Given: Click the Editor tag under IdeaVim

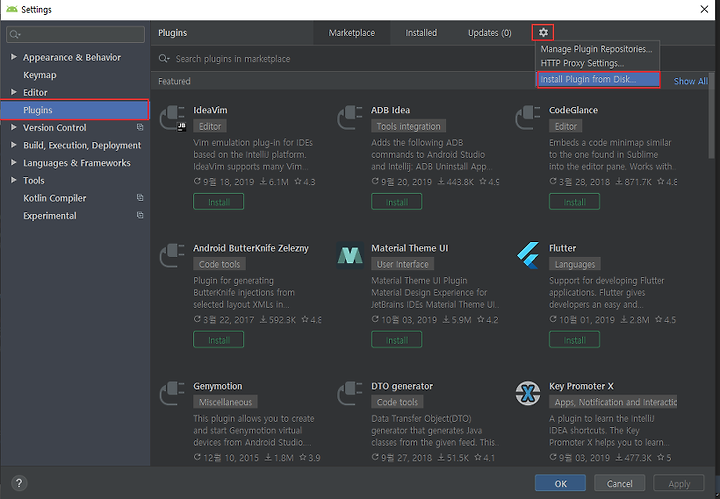Looking at the screenshot, I should [x=210, y=126].
